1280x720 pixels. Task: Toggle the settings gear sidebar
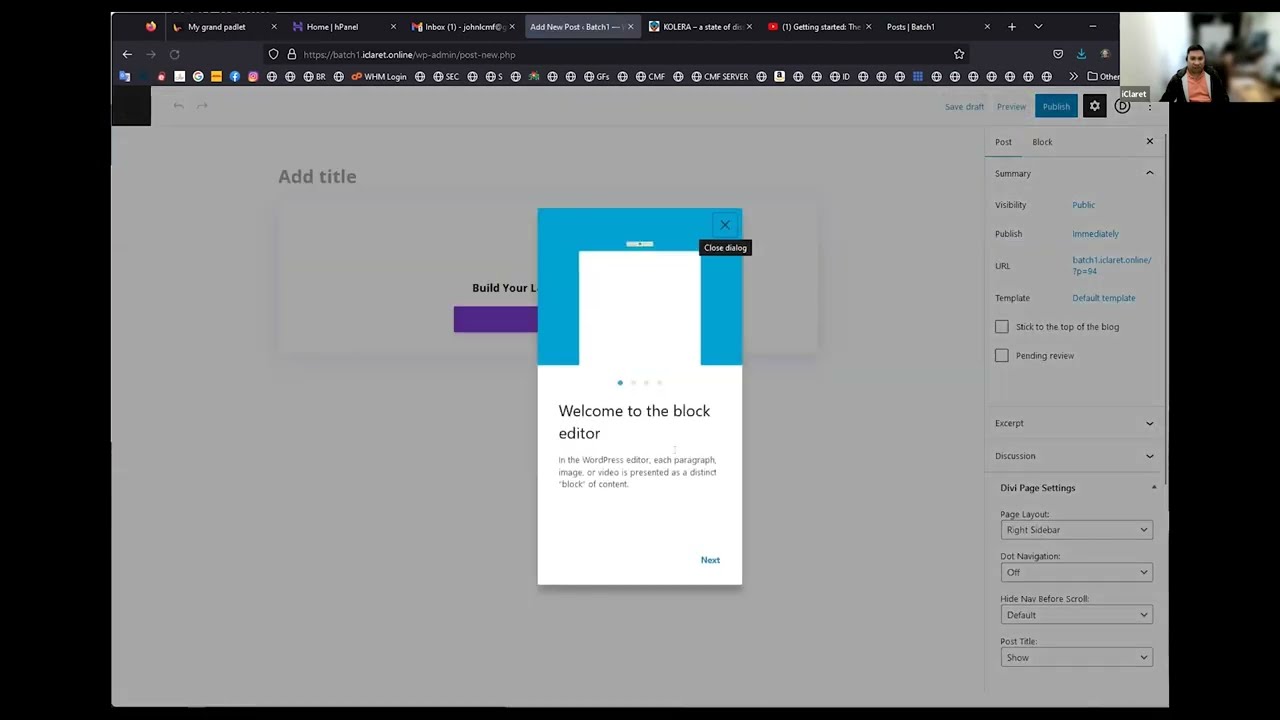point(1094,106)
